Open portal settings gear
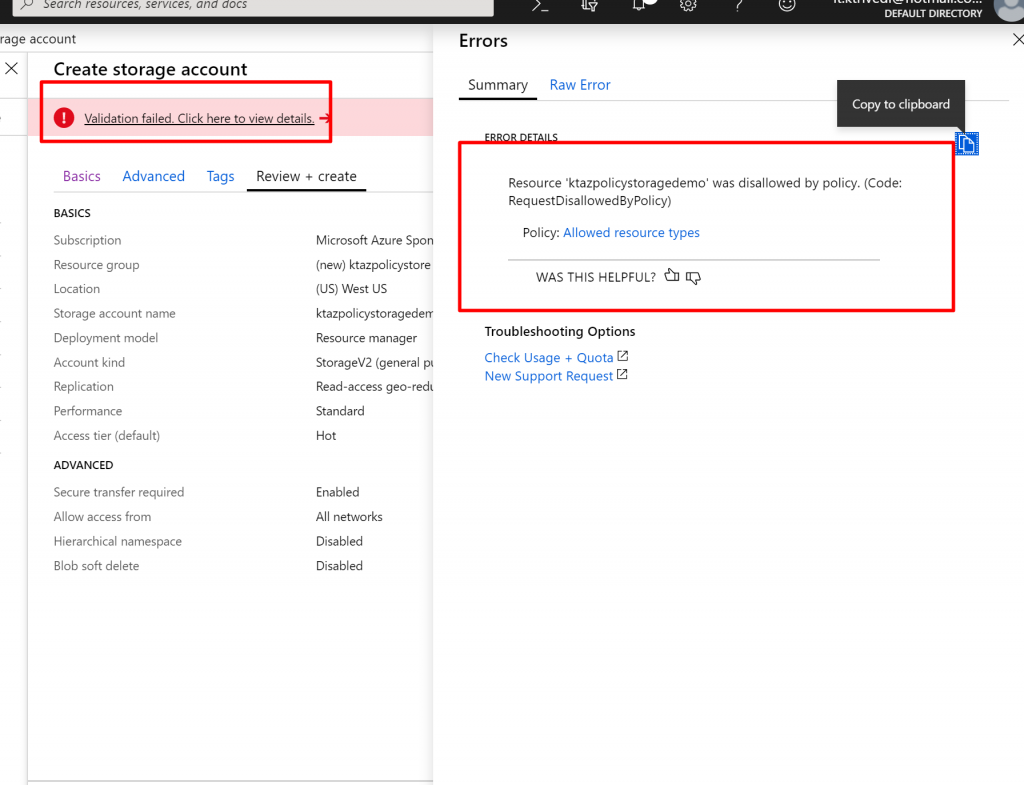The width and height of the screenshot is (1024, 785). (688, 5)
